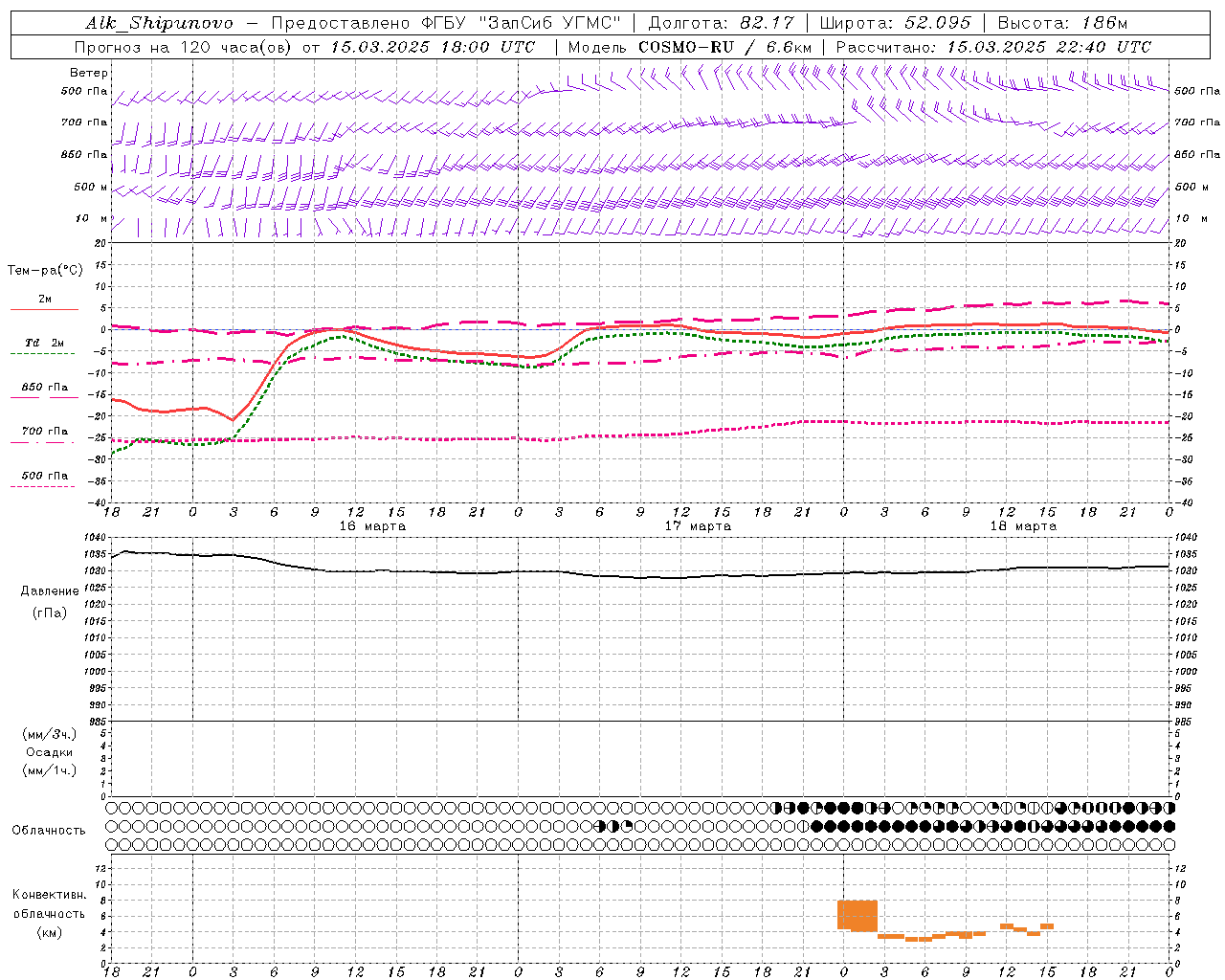The height and width of the screenshot is (980, 1225).
Task: Click the 500 м wind level label beside Ветер
Action: pos(91,187)
